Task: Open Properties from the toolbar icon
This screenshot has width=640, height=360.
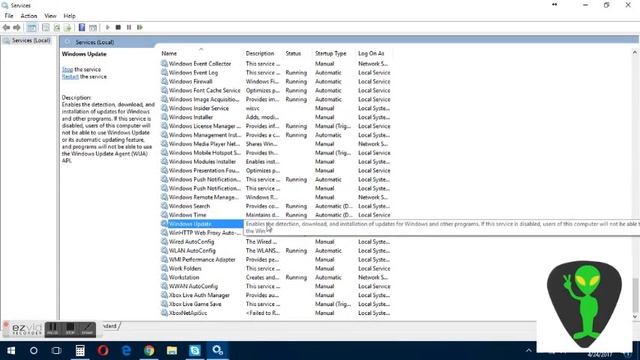Action: tap(46, 27)
